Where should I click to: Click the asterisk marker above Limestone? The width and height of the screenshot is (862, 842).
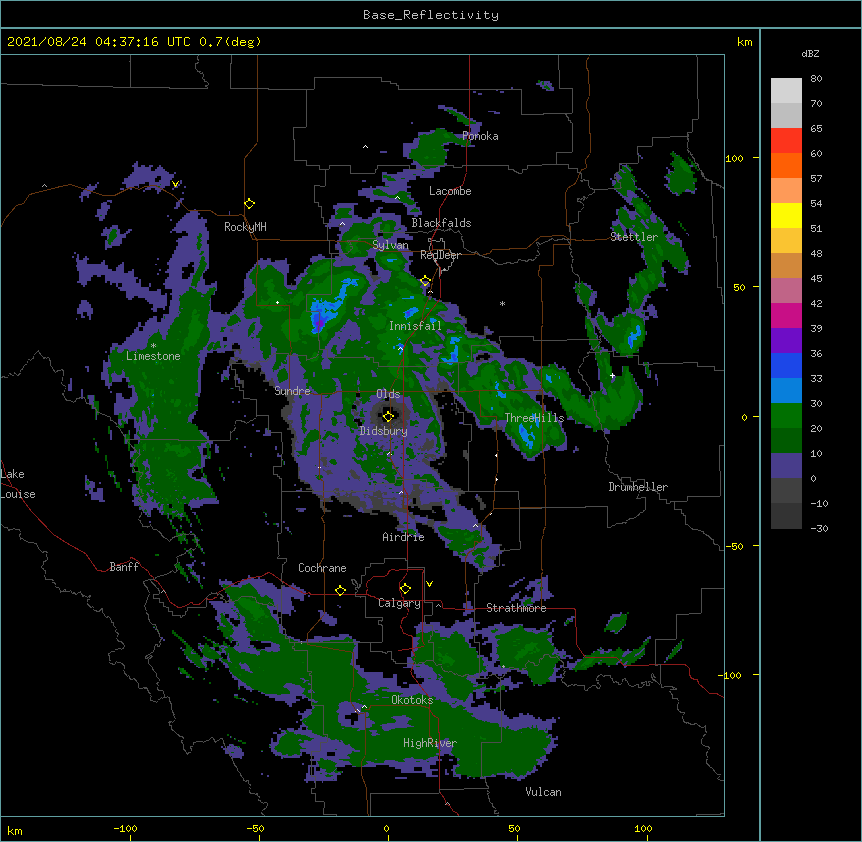[153, 346]
